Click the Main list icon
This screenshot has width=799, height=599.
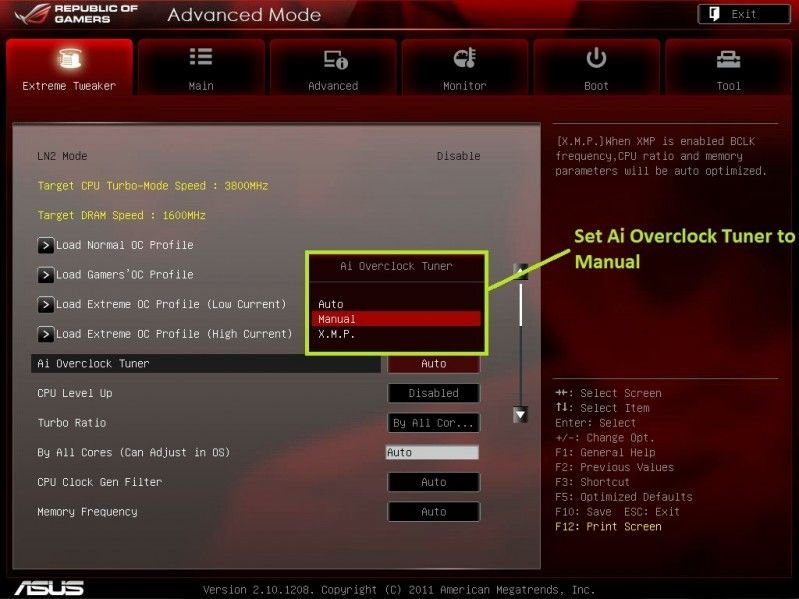(x=201, y=57)
